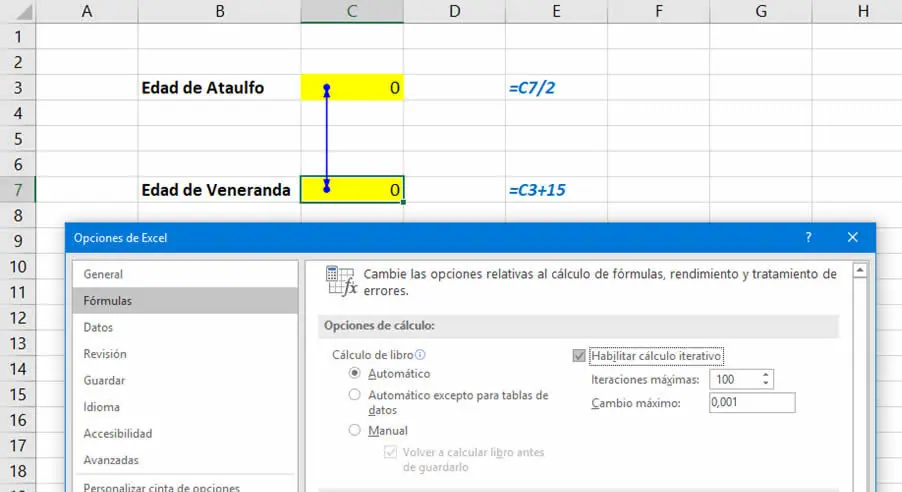Click the formula calculator icon in the dialog
Viewport: 902px width, 492px height.
click(342, 282)
